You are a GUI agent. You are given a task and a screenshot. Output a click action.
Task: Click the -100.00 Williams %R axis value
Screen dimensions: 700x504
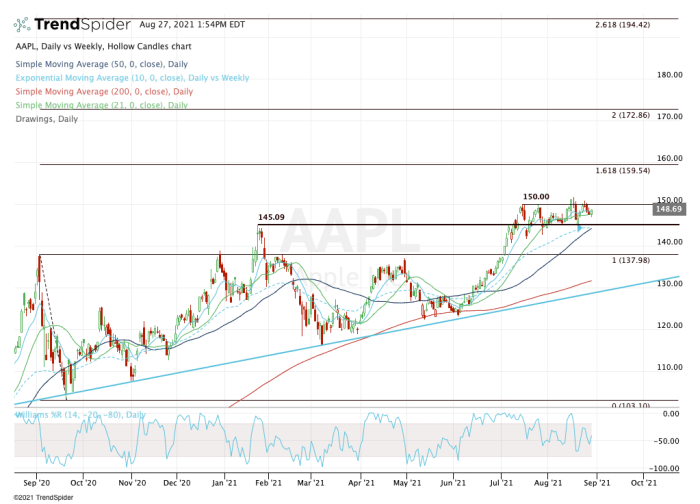pos(665,468)
